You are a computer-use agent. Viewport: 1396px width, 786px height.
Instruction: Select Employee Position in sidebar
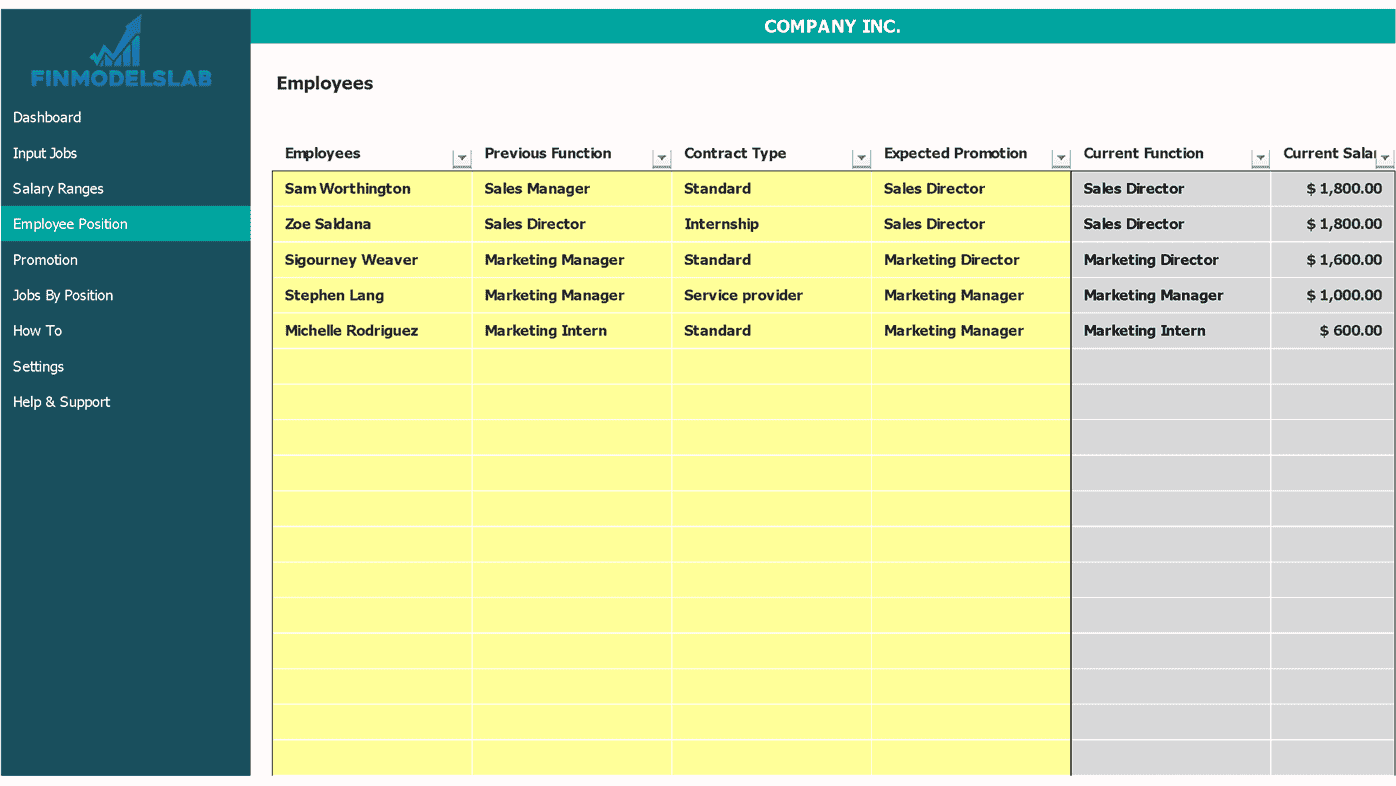125,224
